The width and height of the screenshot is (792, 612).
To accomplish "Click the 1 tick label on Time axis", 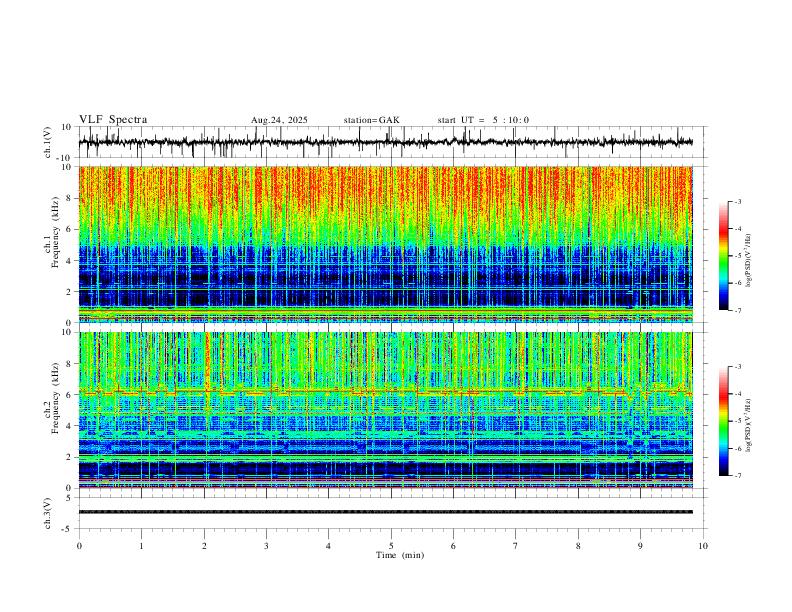I will [x=141, y=546].
